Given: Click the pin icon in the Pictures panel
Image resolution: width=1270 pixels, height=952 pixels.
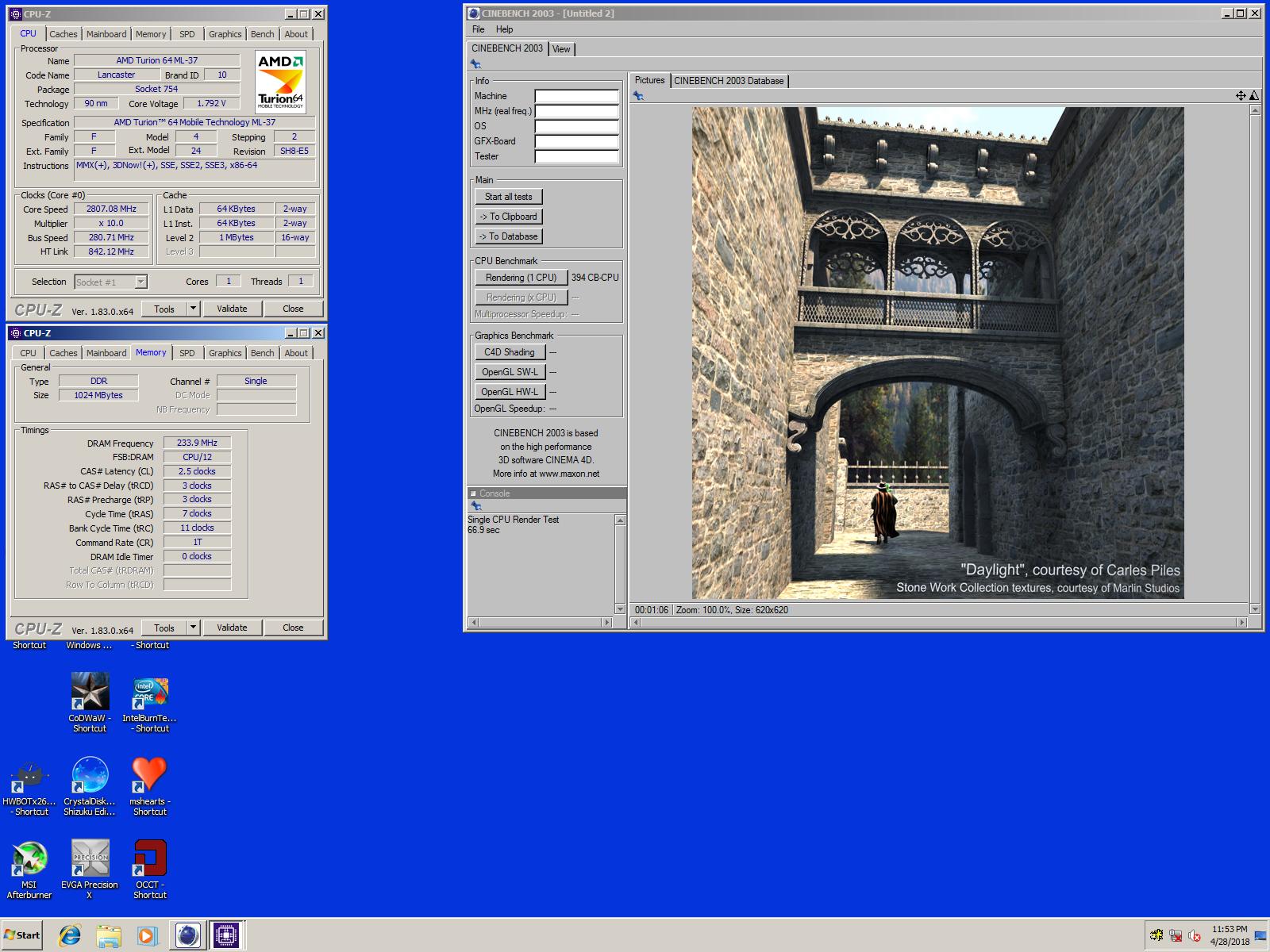Looking at the screenshot, I should point(638,96).
